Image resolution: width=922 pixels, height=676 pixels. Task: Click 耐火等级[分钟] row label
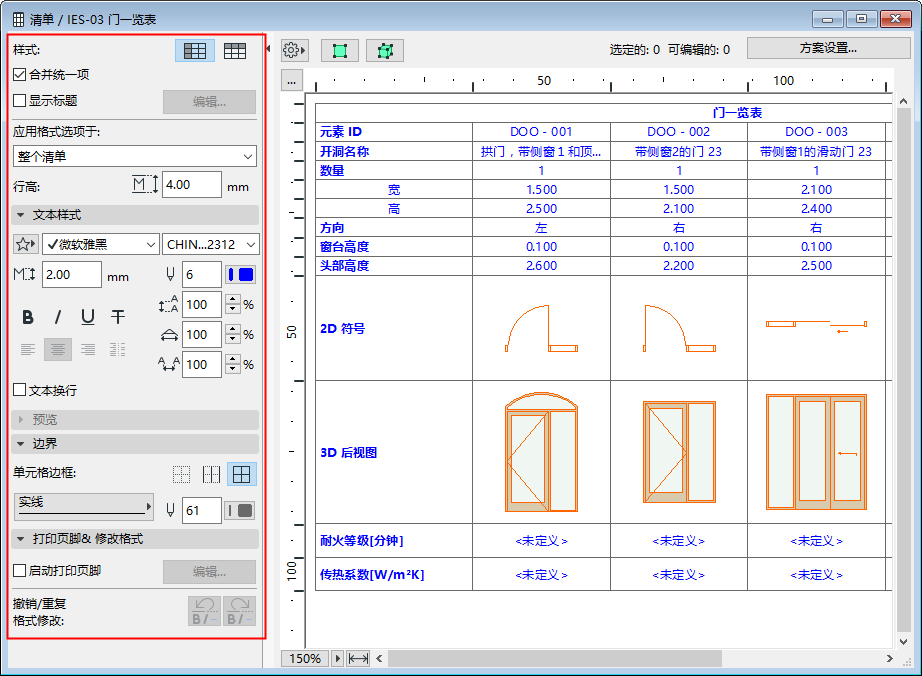(362, 540)
